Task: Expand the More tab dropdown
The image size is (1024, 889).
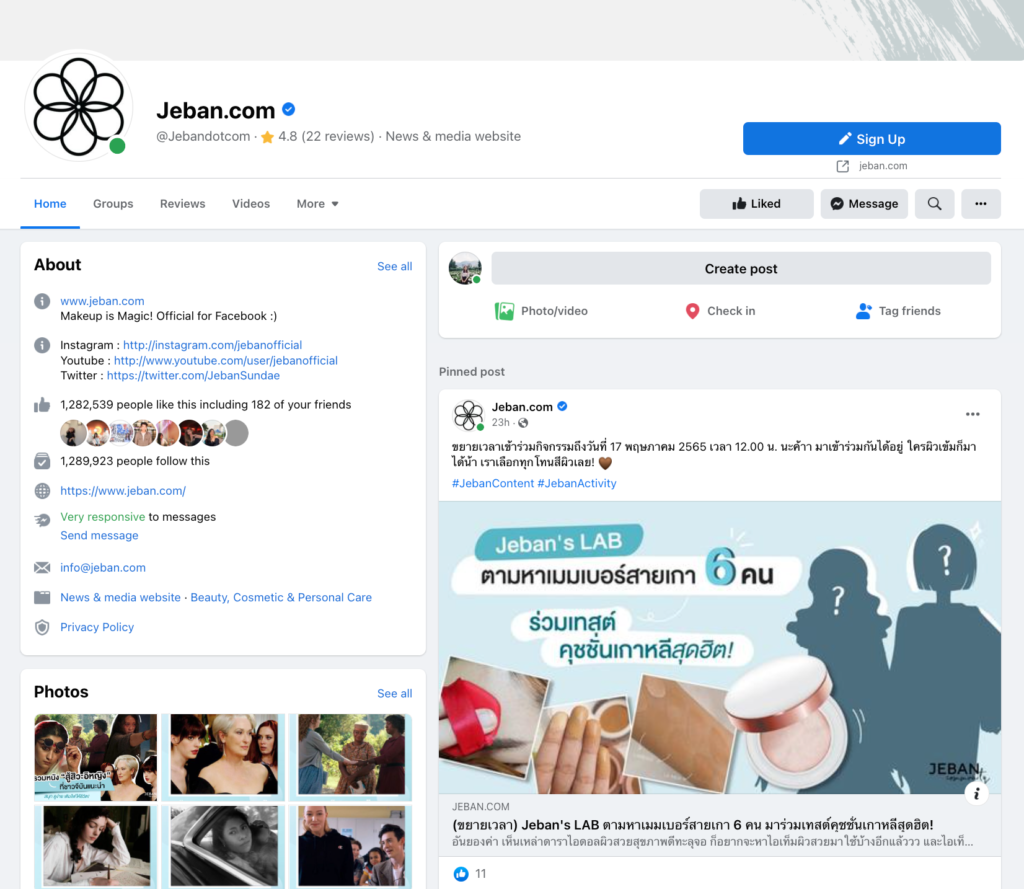Action: [x=317, y=204]
